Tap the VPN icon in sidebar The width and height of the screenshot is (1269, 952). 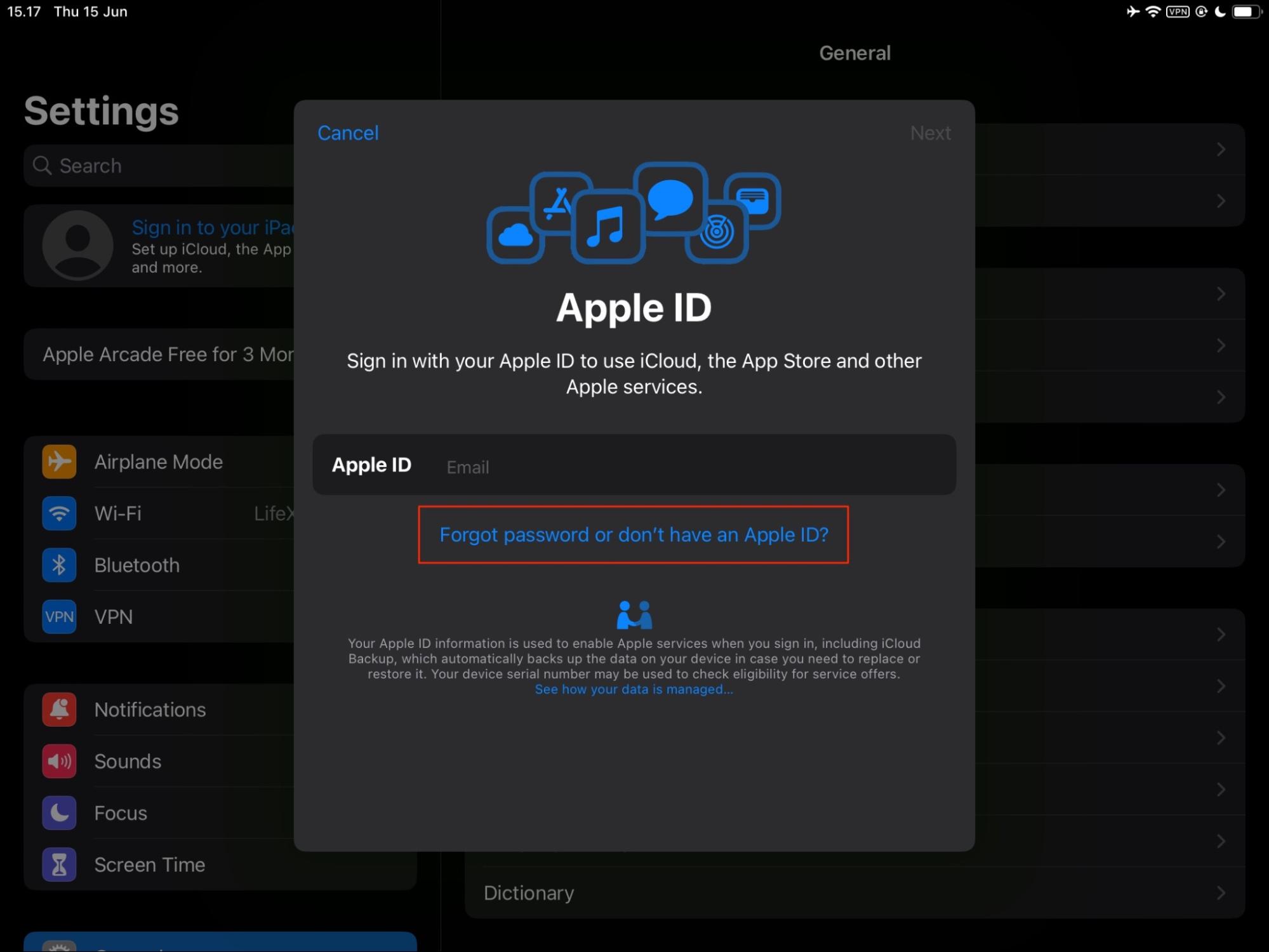pos(59,616)
